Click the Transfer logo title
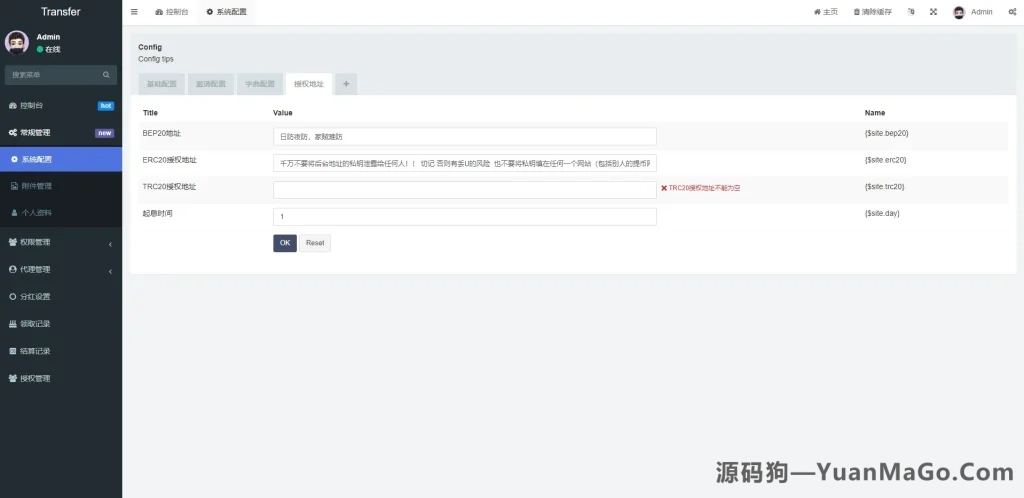The width and height of the screenshot is (1024, 498). point(61,12)
